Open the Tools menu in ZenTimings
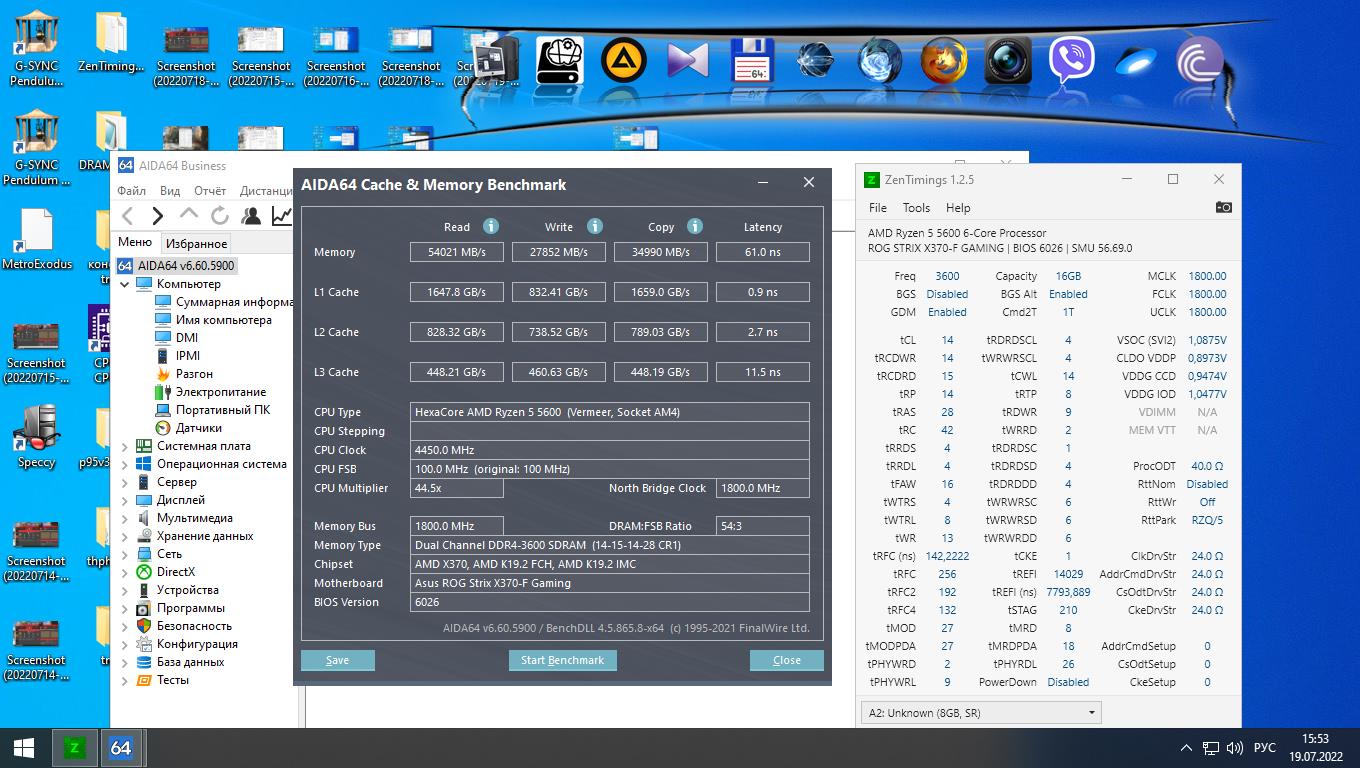The width and height of the screenshot is (1360, 768). click(916, 208)
